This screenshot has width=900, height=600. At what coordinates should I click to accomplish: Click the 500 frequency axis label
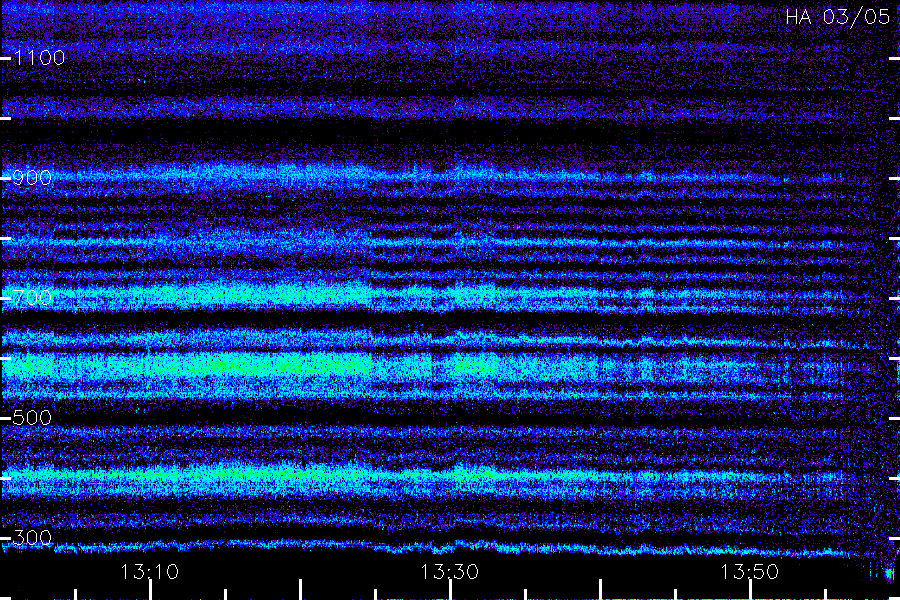32,417
